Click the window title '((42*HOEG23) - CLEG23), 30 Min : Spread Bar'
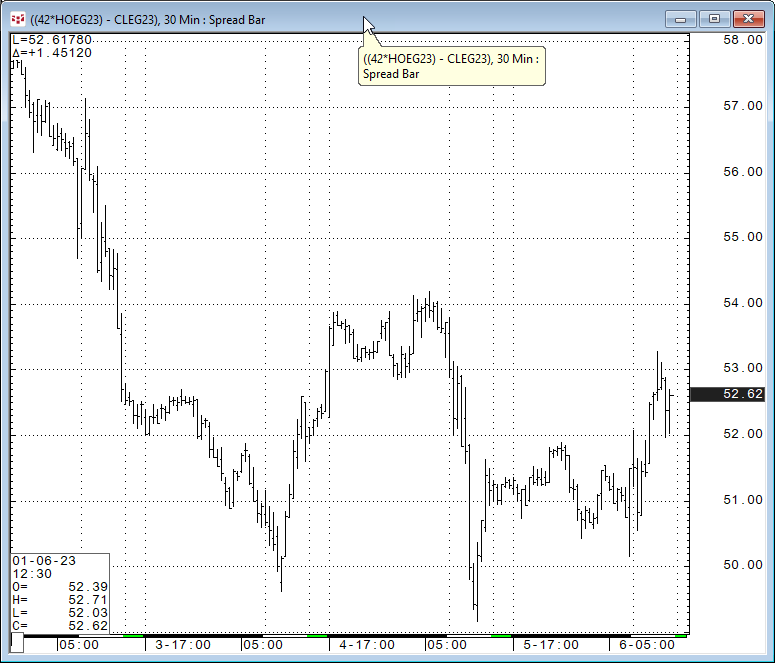The width and height of the screenshot is (775, 663). (x=148, y=20)
